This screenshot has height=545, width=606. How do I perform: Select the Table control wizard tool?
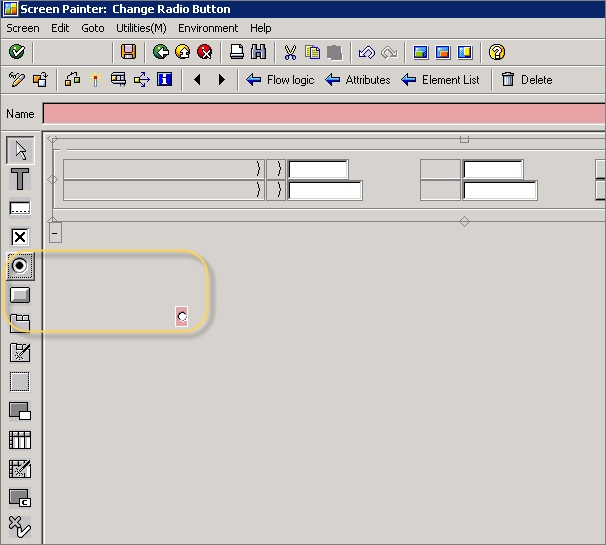pos(20,469)
